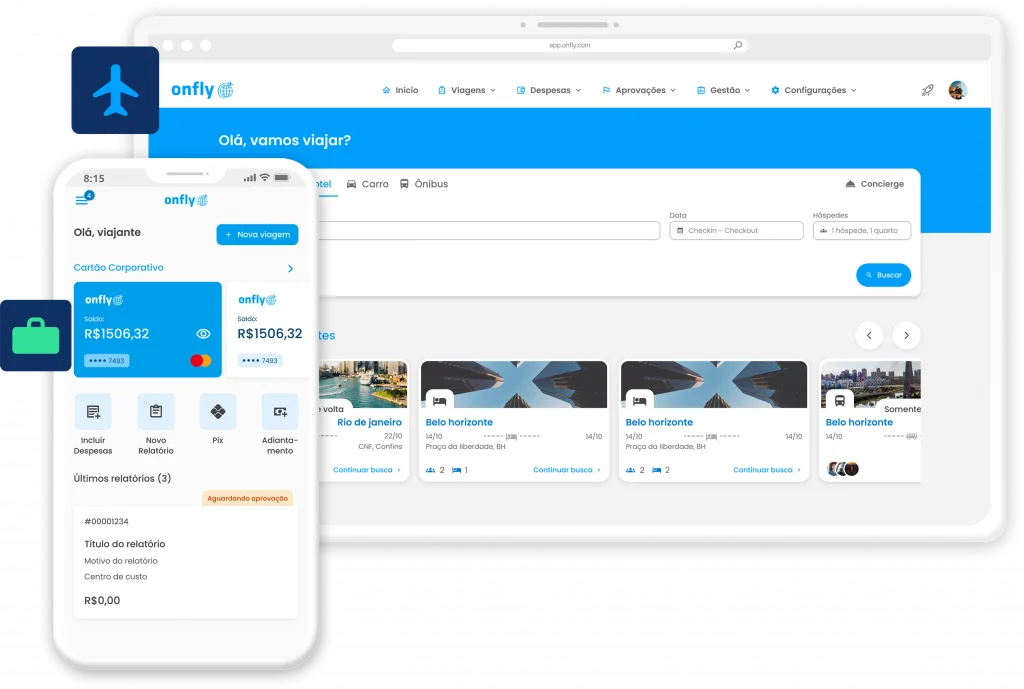This screenshot has height=689, width=1024.
Task: Click the rocket icon in header
Action: 927,90
